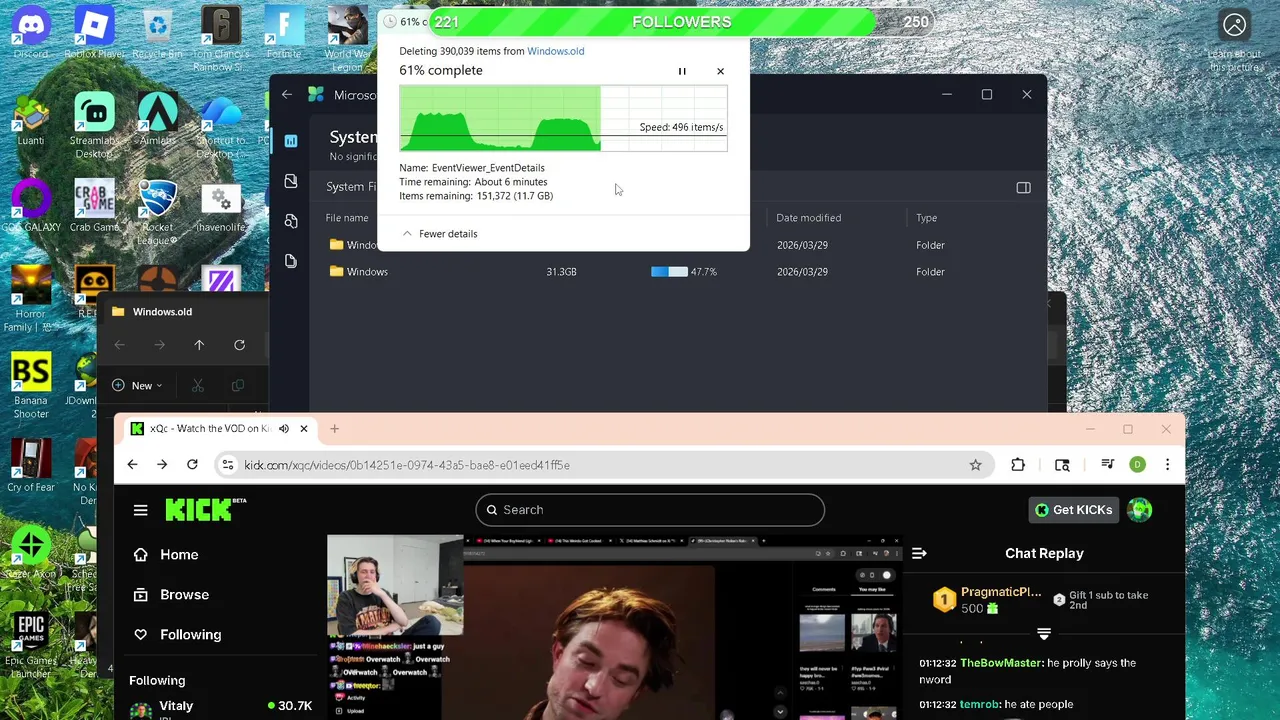Open the Windows.old link in dialog

tap(555, 51)
